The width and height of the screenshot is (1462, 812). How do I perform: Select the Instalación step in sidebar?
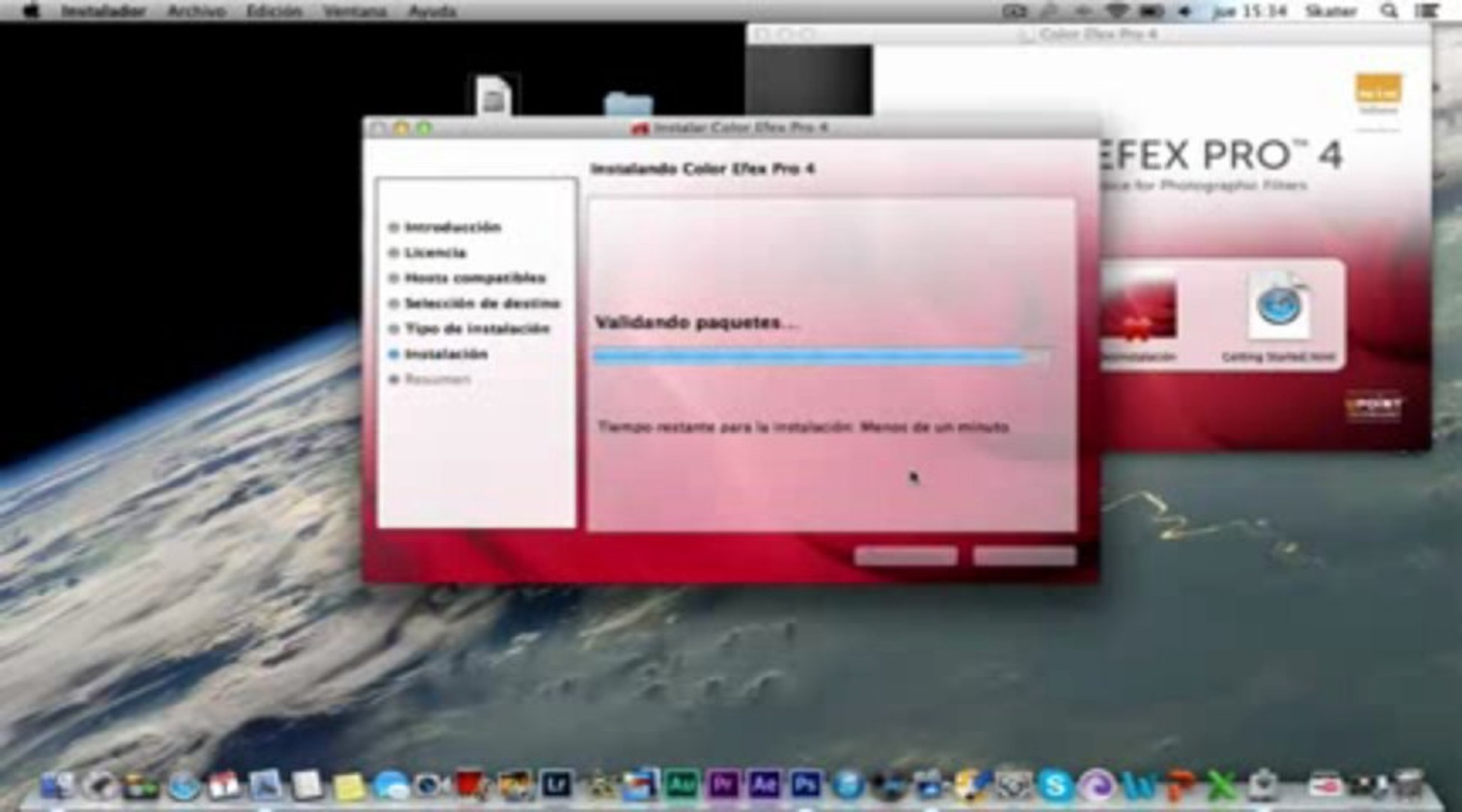(446, 354)
